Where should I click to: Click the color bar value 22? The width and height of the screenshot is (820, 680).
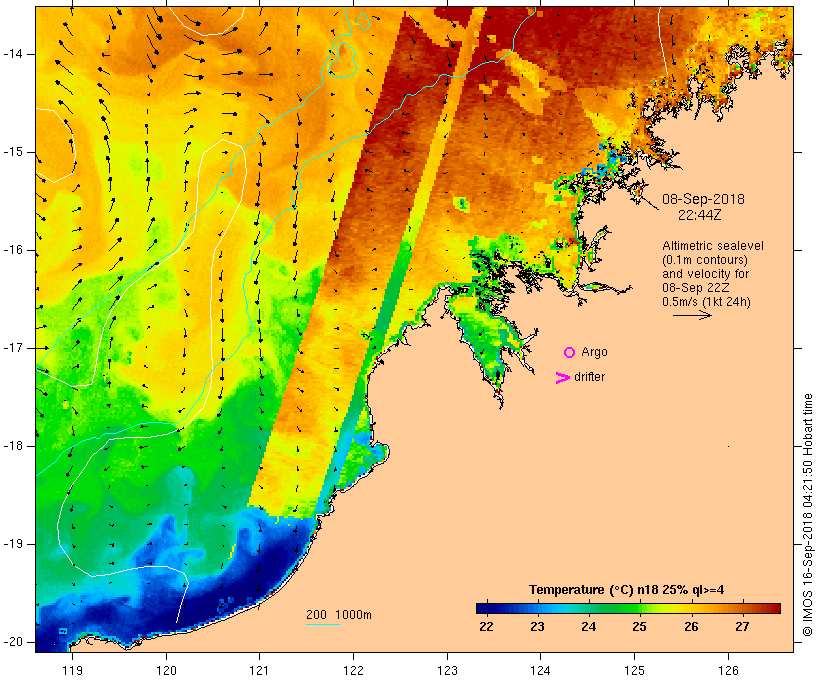tap(486, 627)
